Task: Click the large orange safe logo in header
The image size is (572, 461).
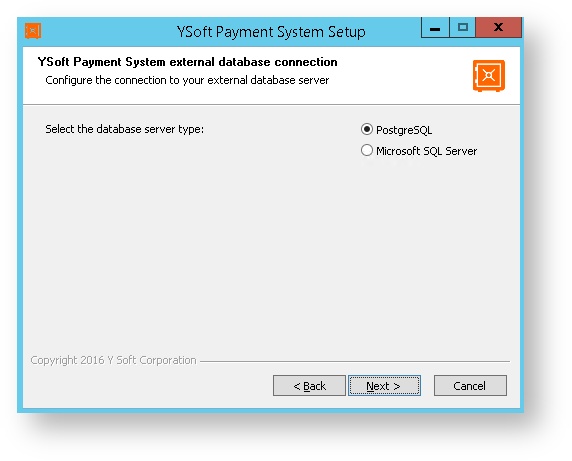Action: coord(489,75)
